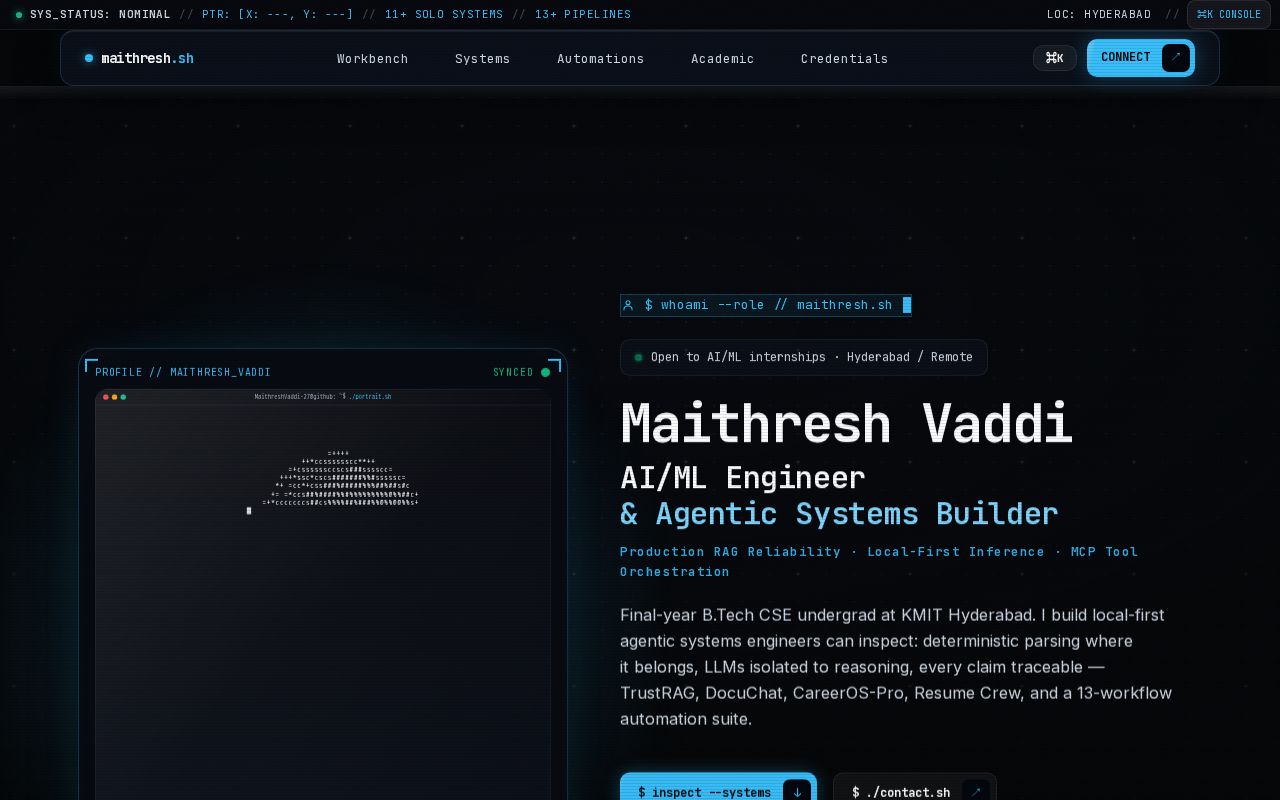This screenshot has width=1280, height=800.
Task: Run the $ inspect --systems button
Action: (718, 790)
